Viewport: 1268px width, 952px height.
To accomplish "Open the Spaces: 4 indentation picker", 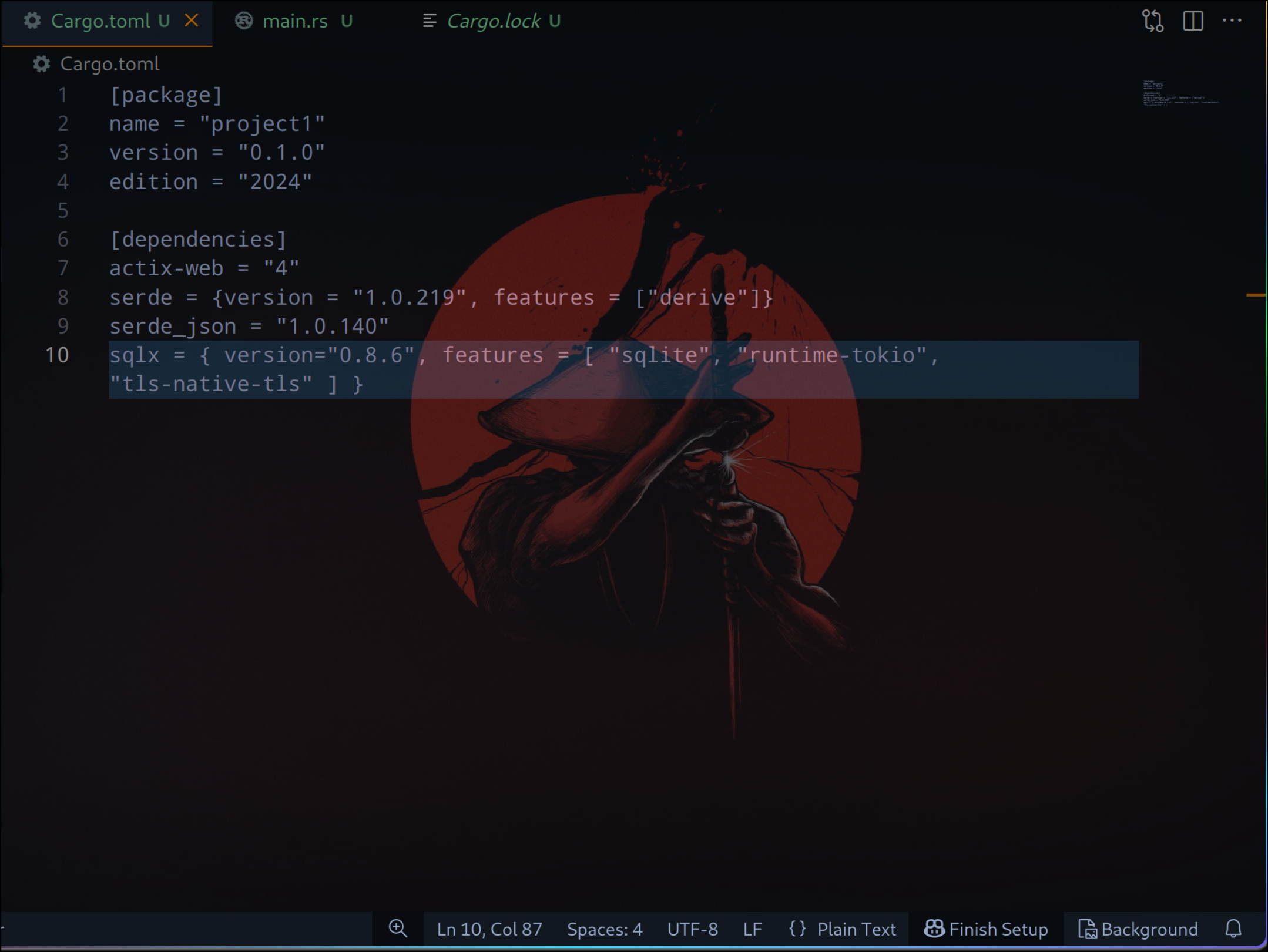I will [x=604, y=929].
